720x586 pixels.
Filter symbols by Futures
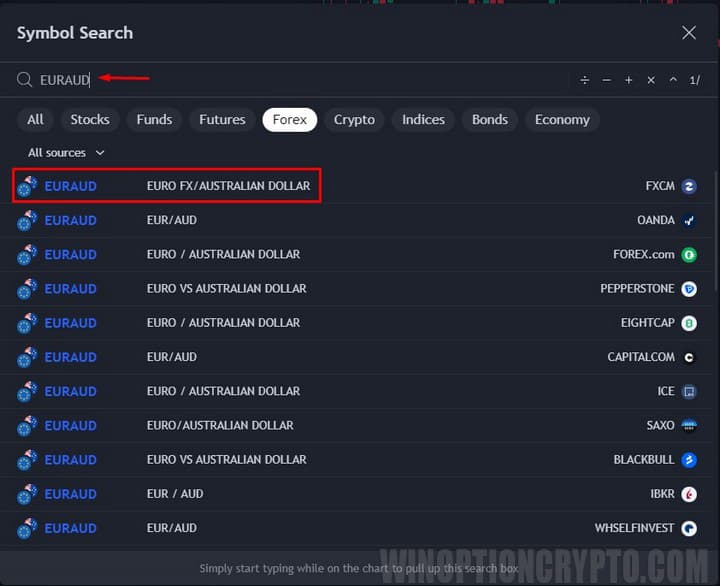222,120
